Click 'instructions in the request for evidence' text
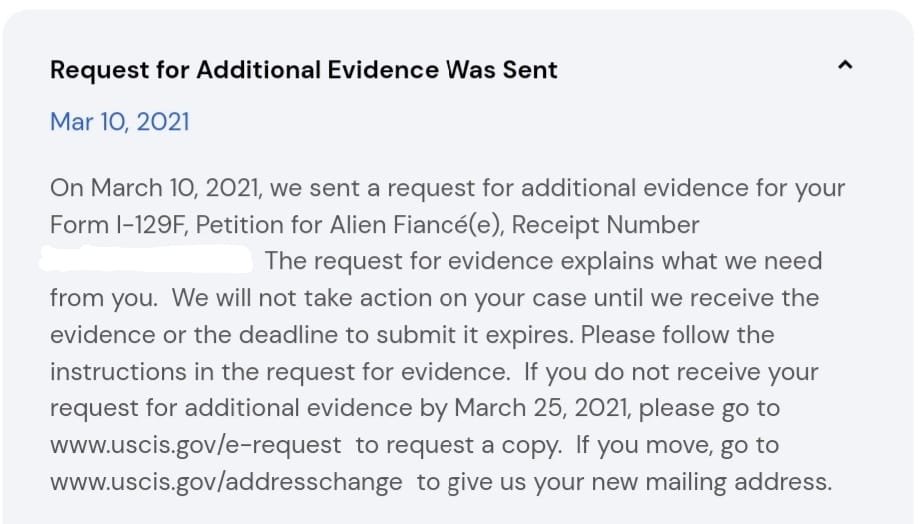Screen dimensions: 921x524 279,372
